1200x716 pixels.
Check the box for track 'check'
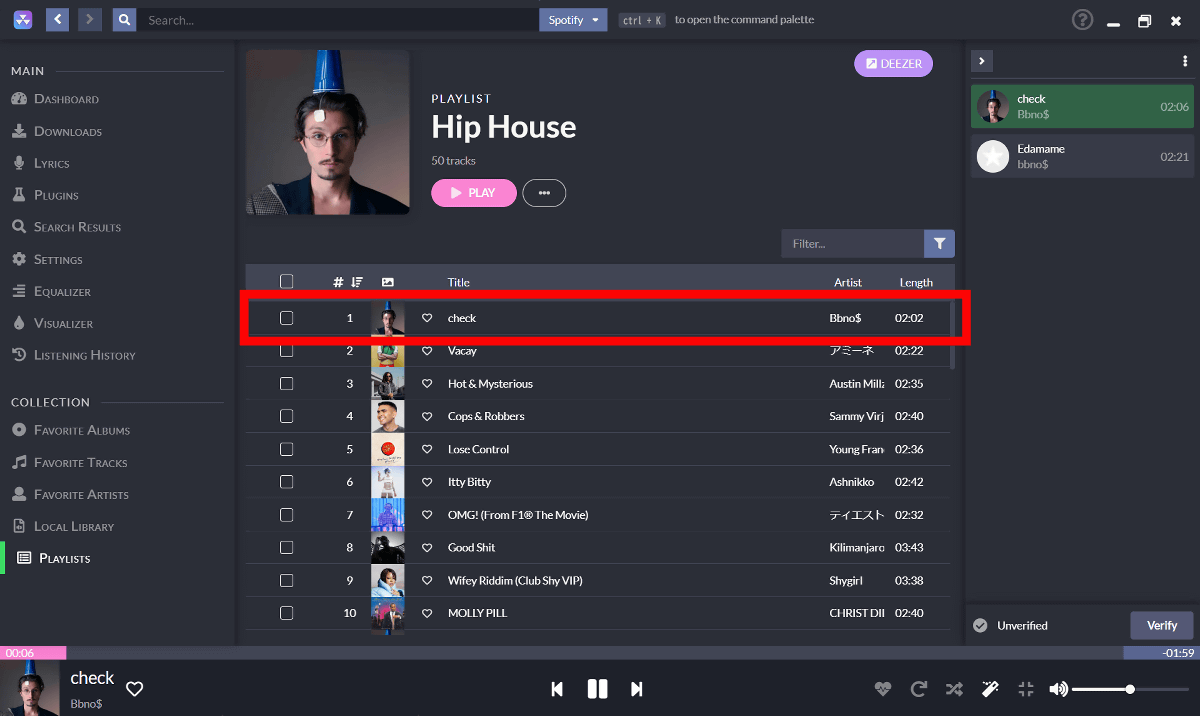point(287,318)
